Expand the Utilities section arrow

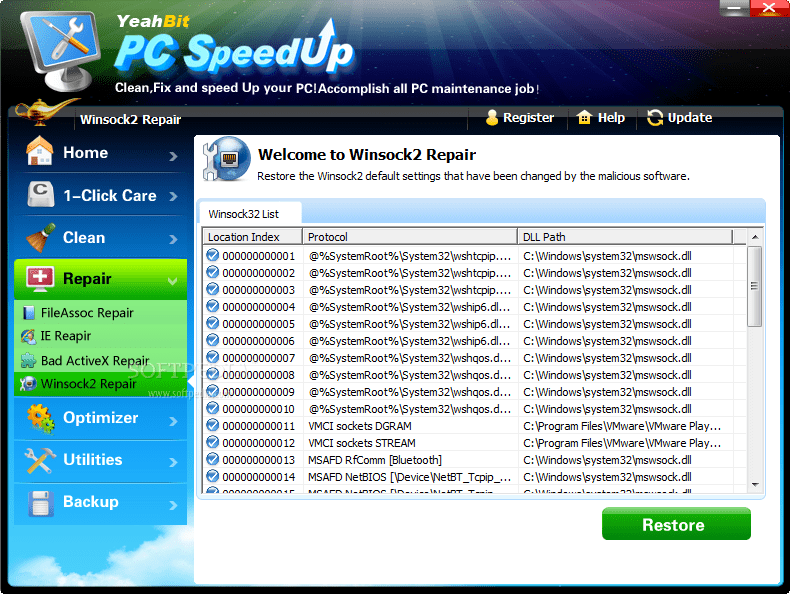[173, 462]
